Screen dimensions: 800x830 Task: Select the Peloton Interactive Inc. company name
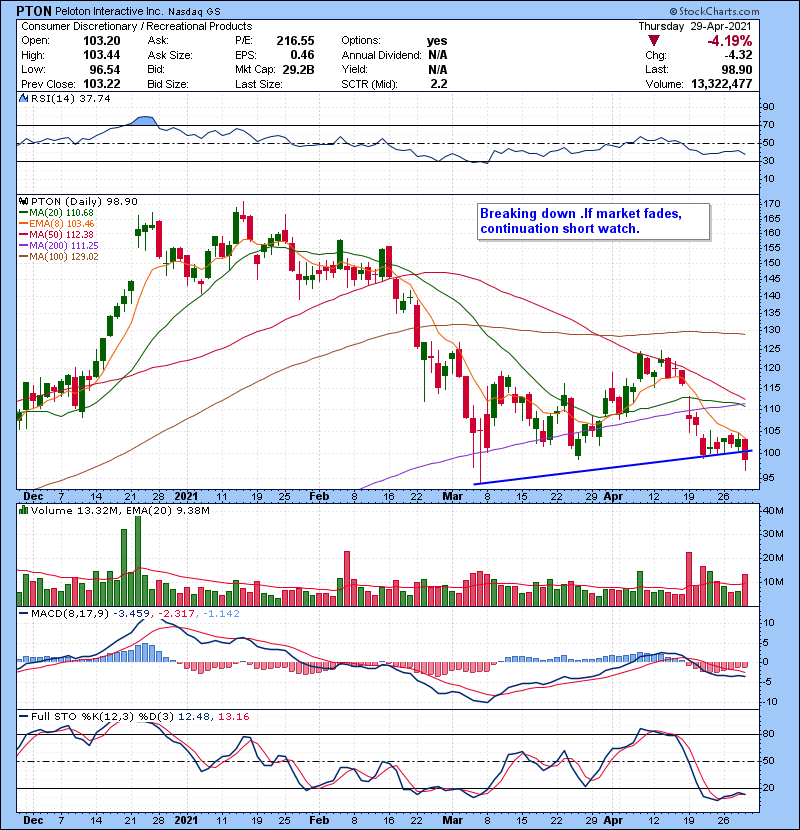point(110,11)
